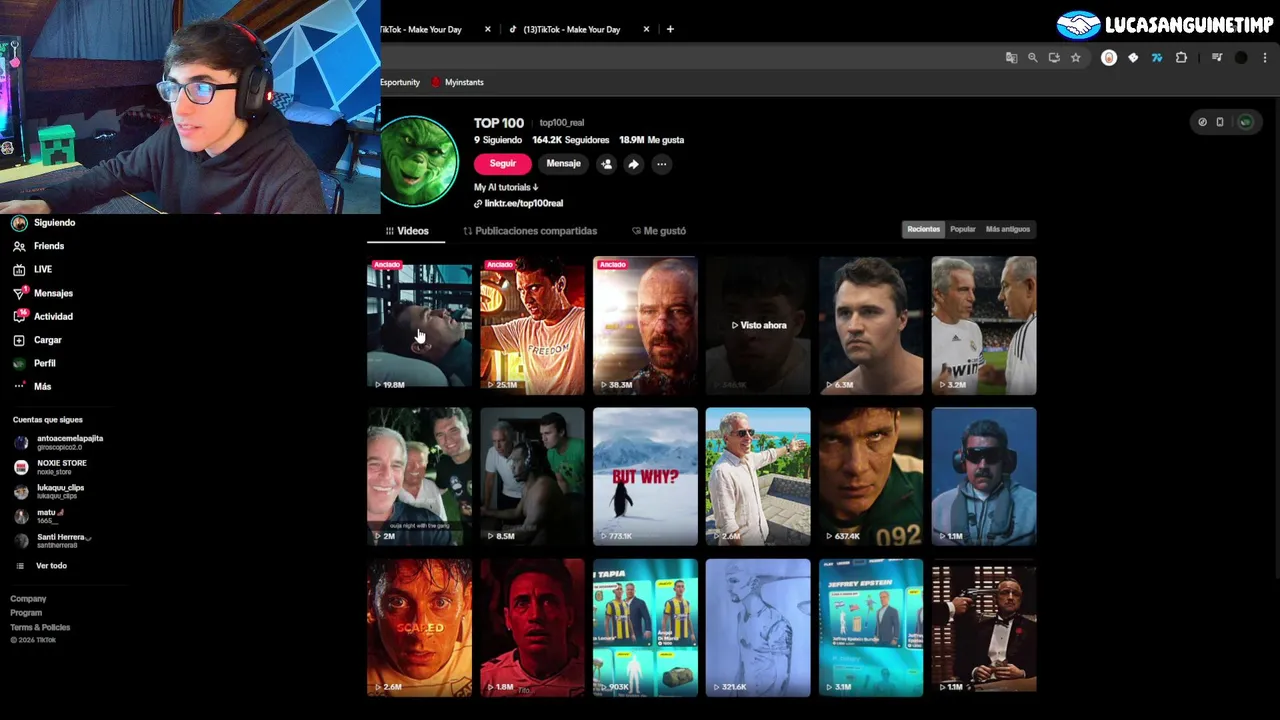Play the Visto ahora video
The width and height of the screenshot is (1280, 720).
758,325
